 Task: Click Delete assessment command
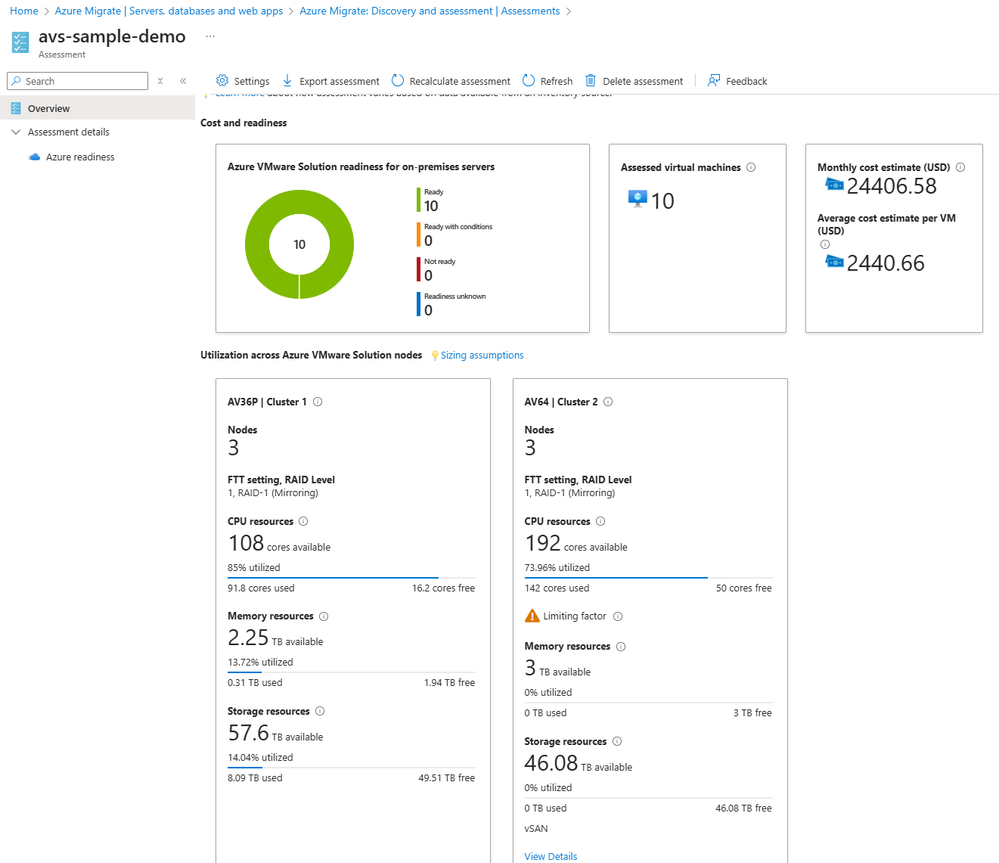click(634, 81)
